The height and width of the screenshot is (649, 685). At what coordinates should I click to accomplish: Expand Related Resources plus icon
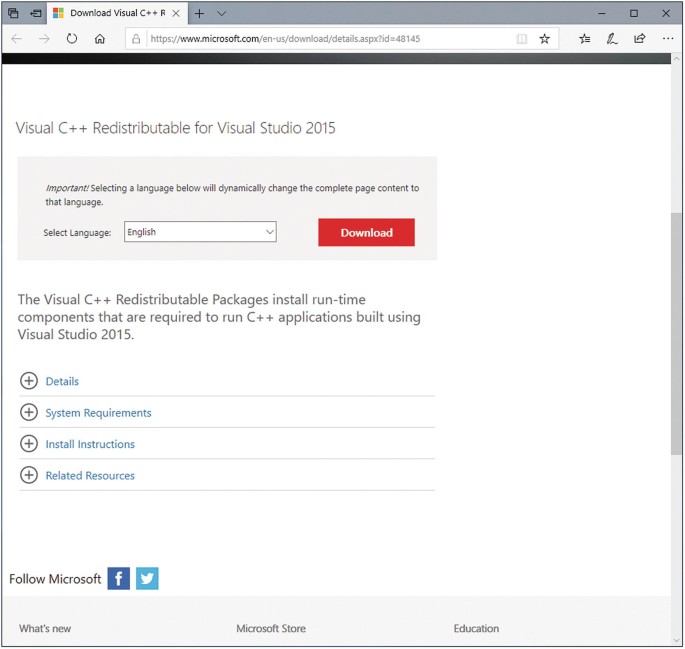coord(29,475)
